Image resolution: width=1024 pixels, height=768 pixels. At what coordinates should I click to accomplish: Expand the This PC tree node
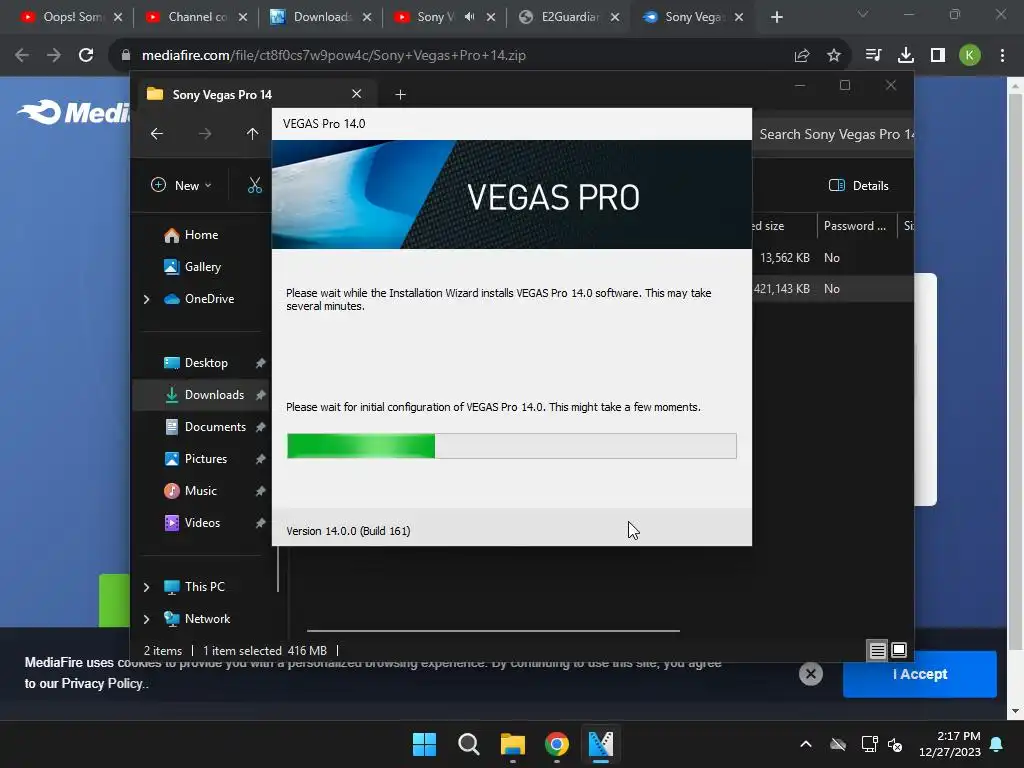click(146, 587)
